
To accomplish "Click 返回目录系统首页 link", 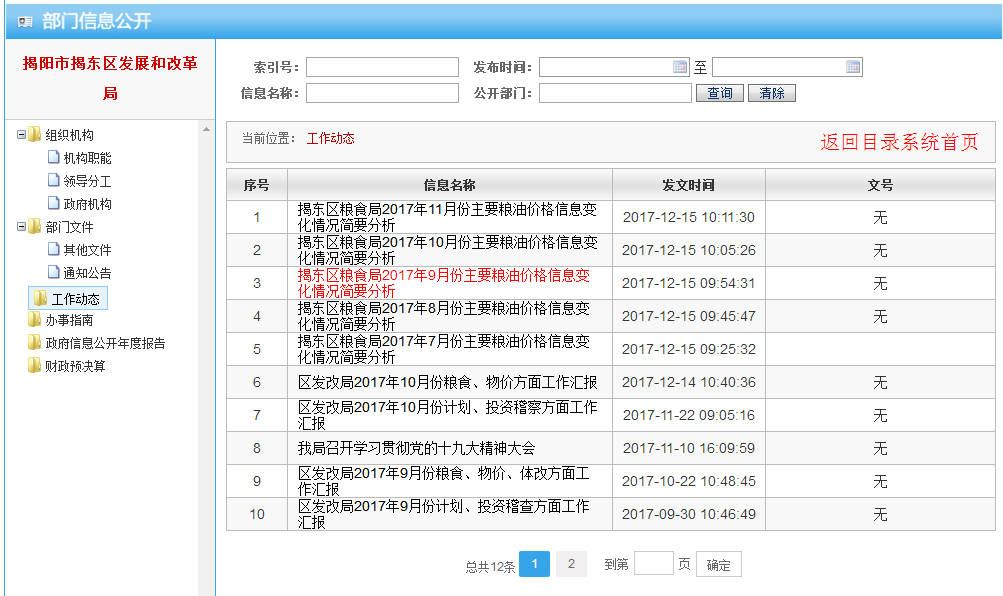I will point(899,142).
